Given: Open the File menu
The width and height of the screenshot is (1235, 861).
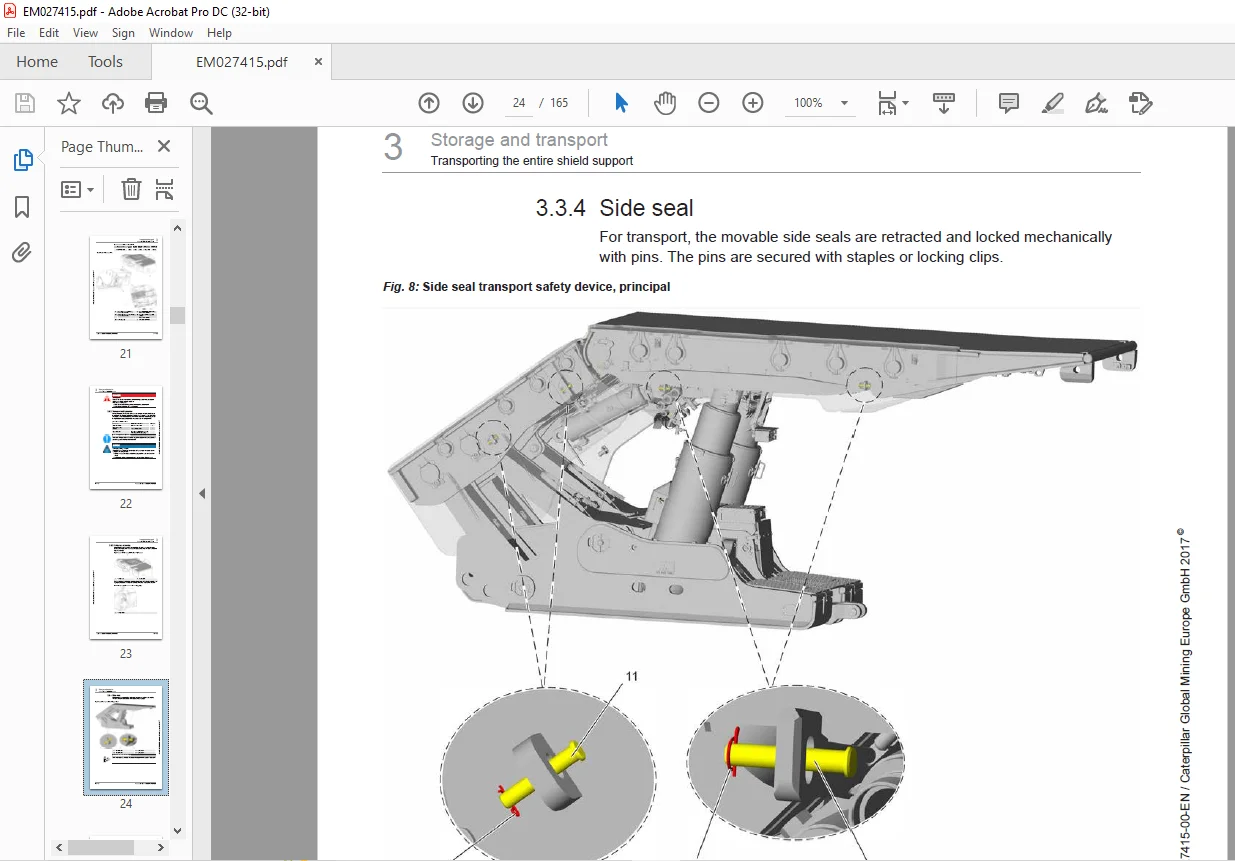Looking at the screenshot, I should click(x=16, y=33).
